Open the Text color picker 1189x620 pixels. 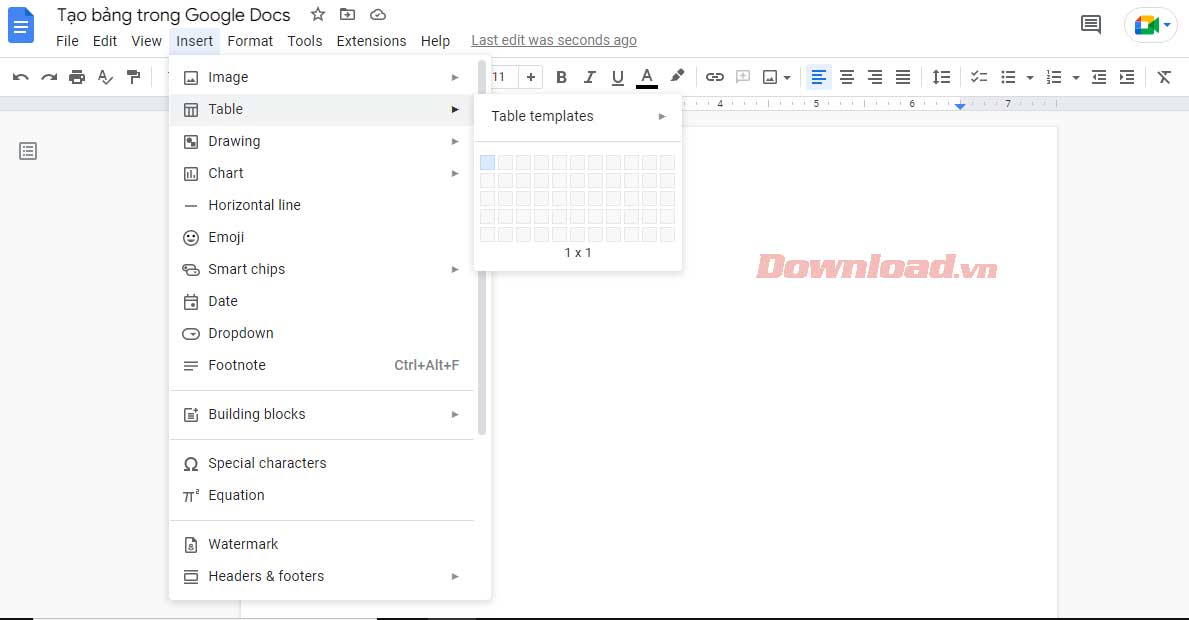click(647, 76)
